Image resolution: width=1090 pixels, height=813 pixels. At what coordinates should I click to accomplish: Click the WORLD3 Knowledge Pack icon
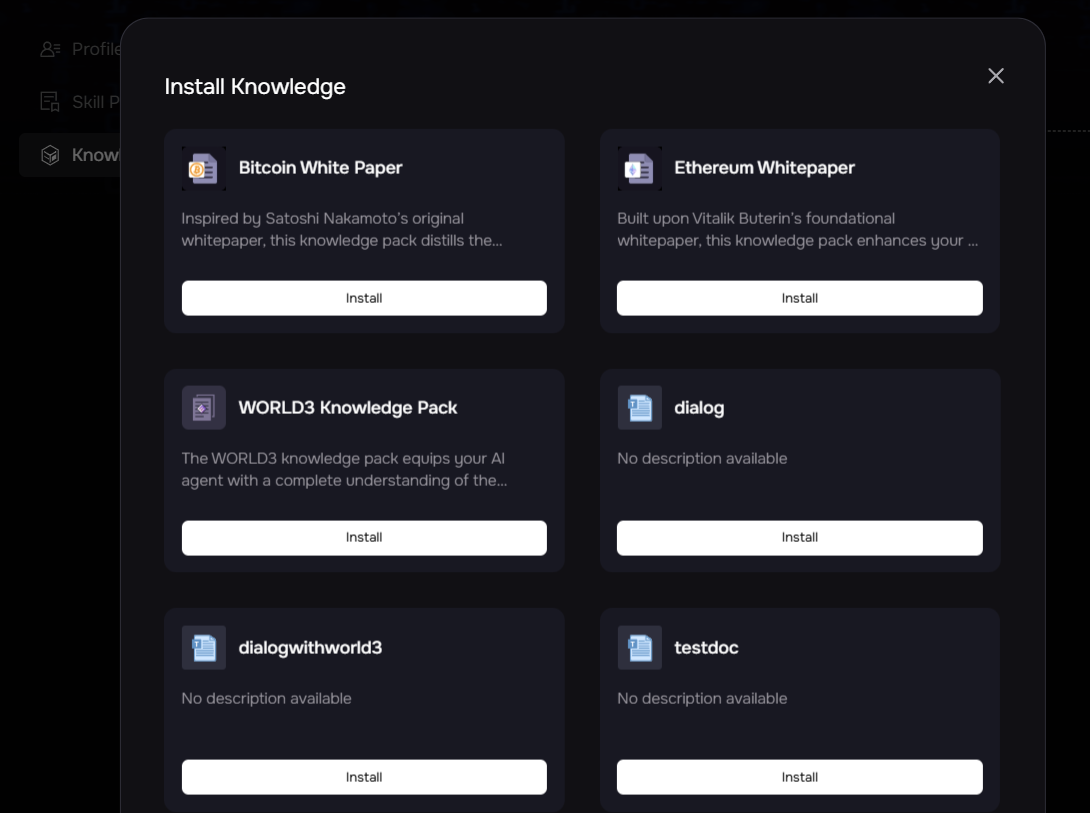(203, 408)
